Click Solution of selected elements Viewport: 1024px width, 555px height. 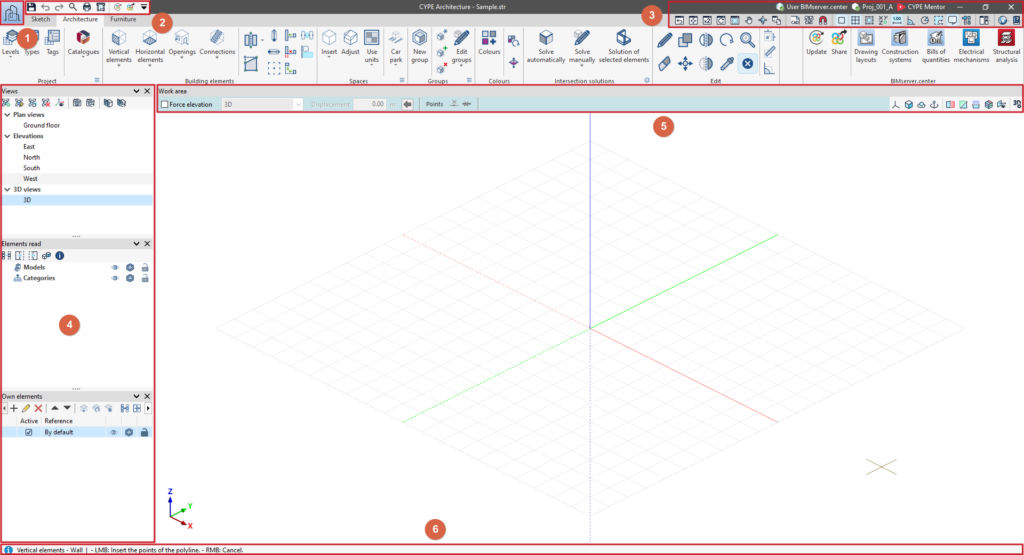tap(624, 46)
